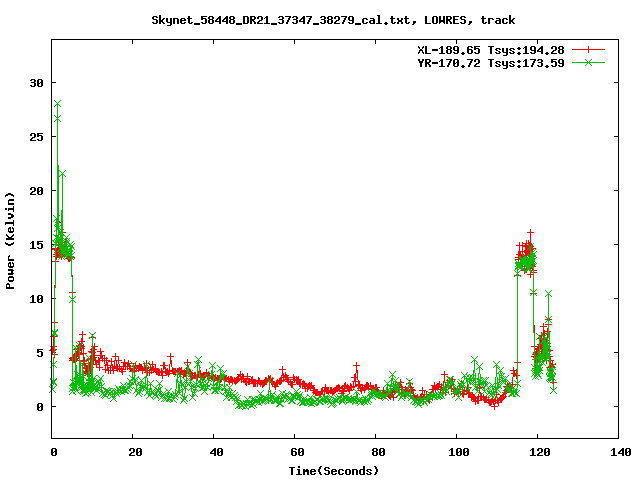This screenshot has height=480, width=640.
Task: Select legend entry XL-189.65 Tsys:194.28
Action: 491,50
